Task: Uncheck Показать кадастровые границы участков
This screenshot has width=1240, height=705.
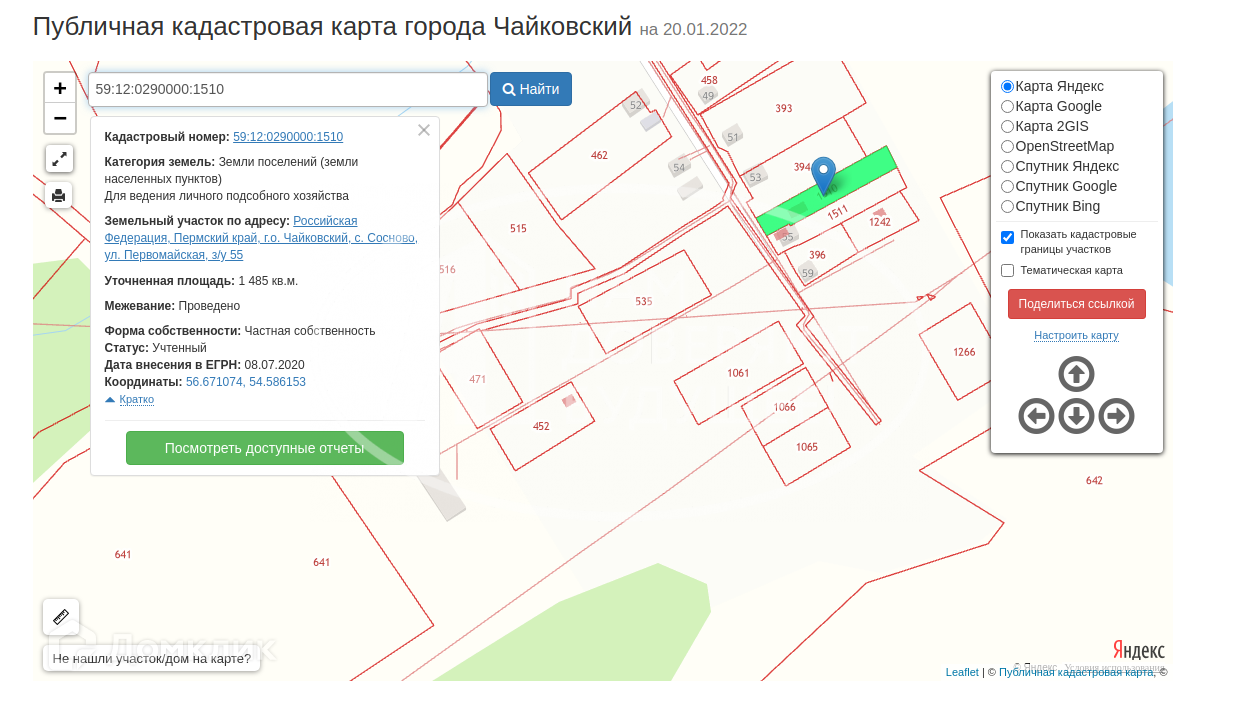Action: tap(1008, 237)
